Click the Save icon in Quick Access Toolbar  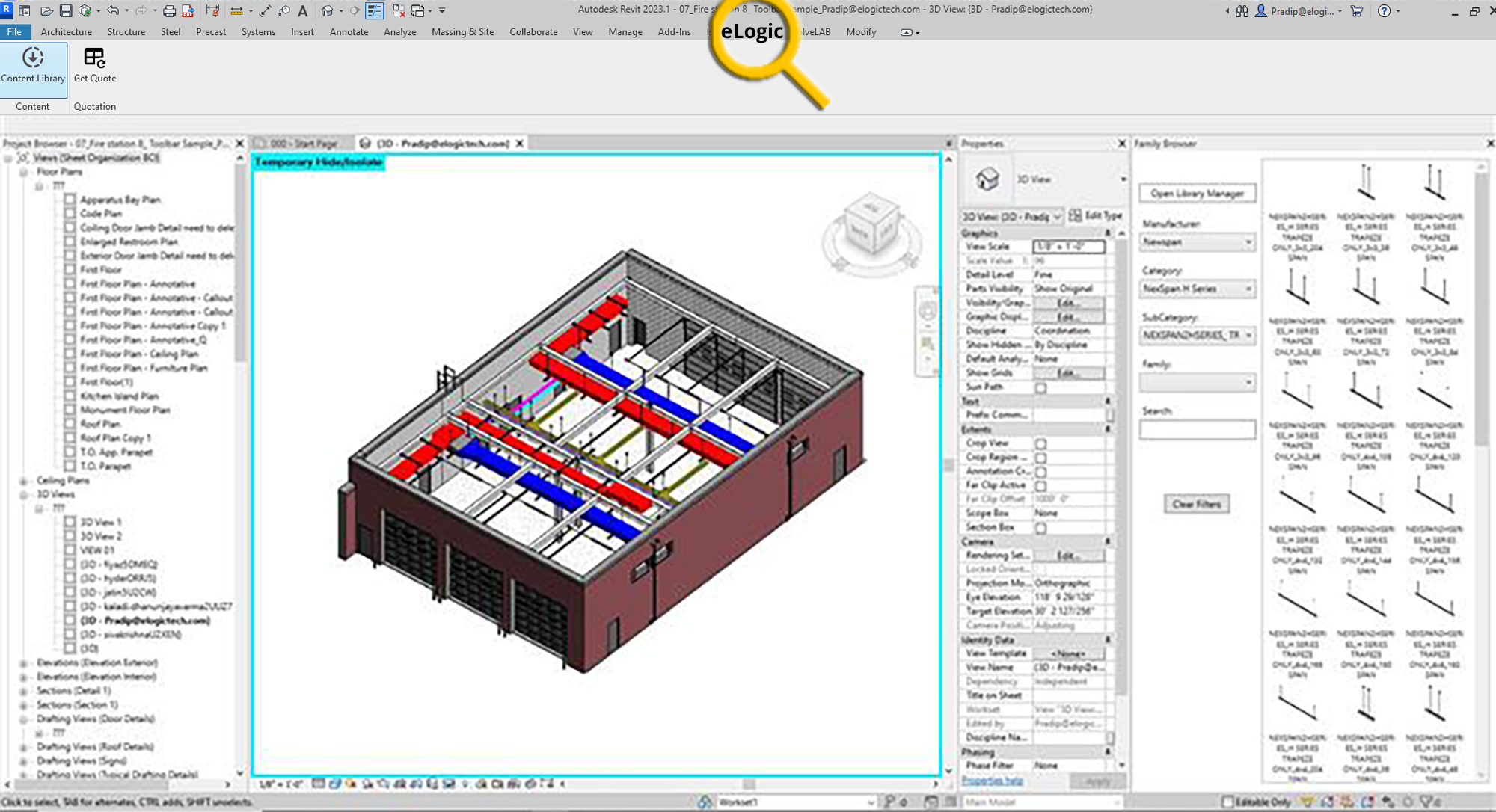(66, 12)
